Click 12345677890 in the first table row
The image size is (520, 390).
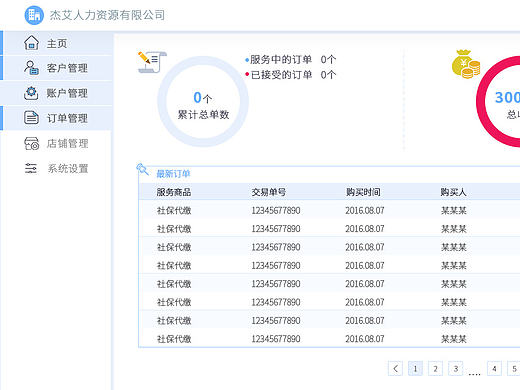[x=276, y=210]
